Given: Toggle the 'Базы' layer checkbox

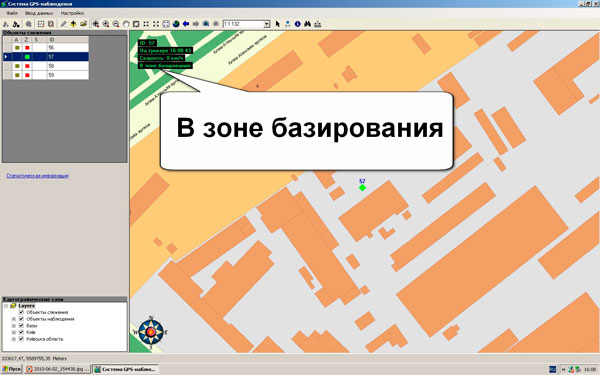Looking at the screenshot, I should coord(21,326).
